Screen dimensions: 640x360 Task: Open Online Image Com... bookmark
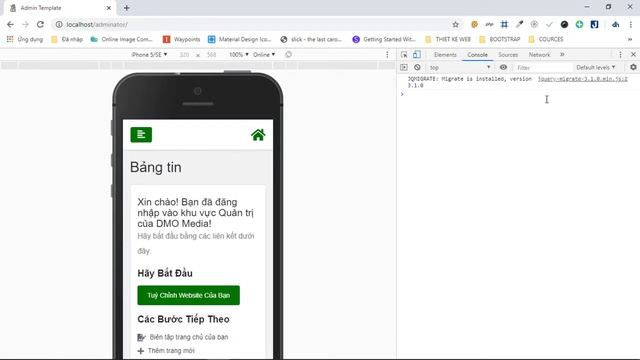coord(122,39)
